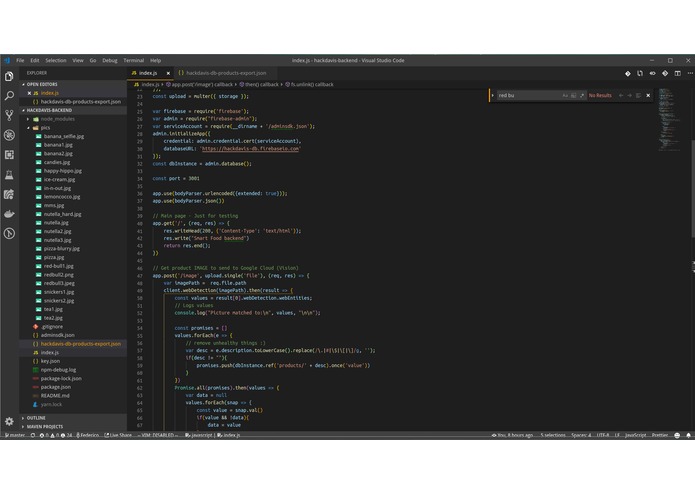The image size is (695, 494).
Task: Open the notifications bell in status bar
Action: tap(688, 435)
